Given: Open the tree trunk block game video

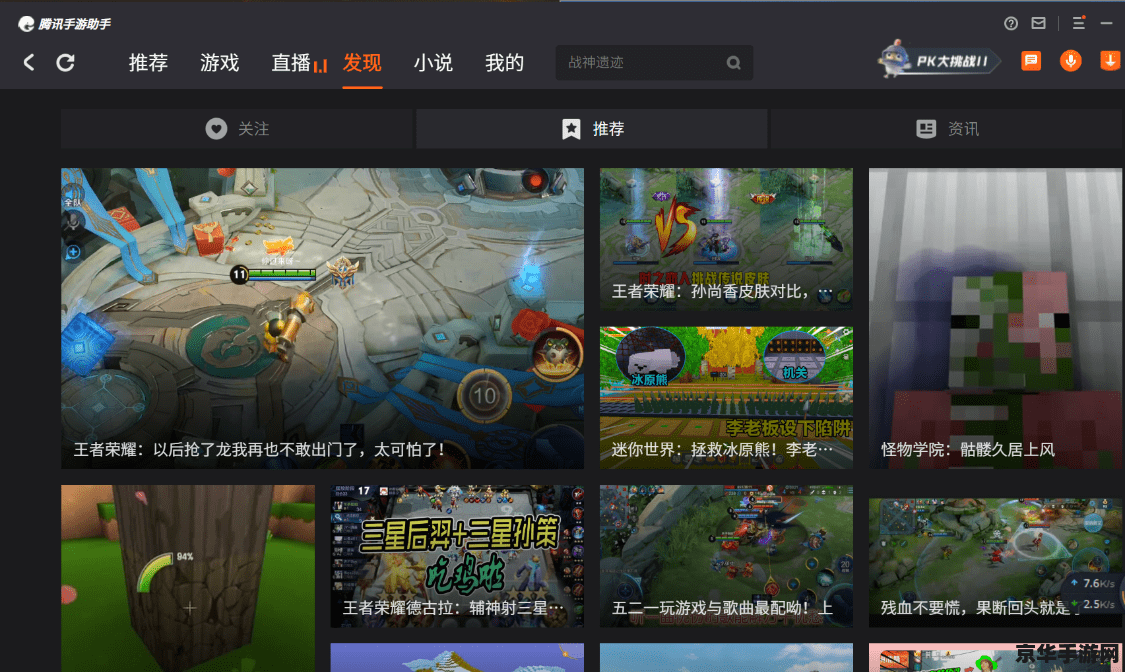Looking at the screenshot, I should [x=188, y=578].
